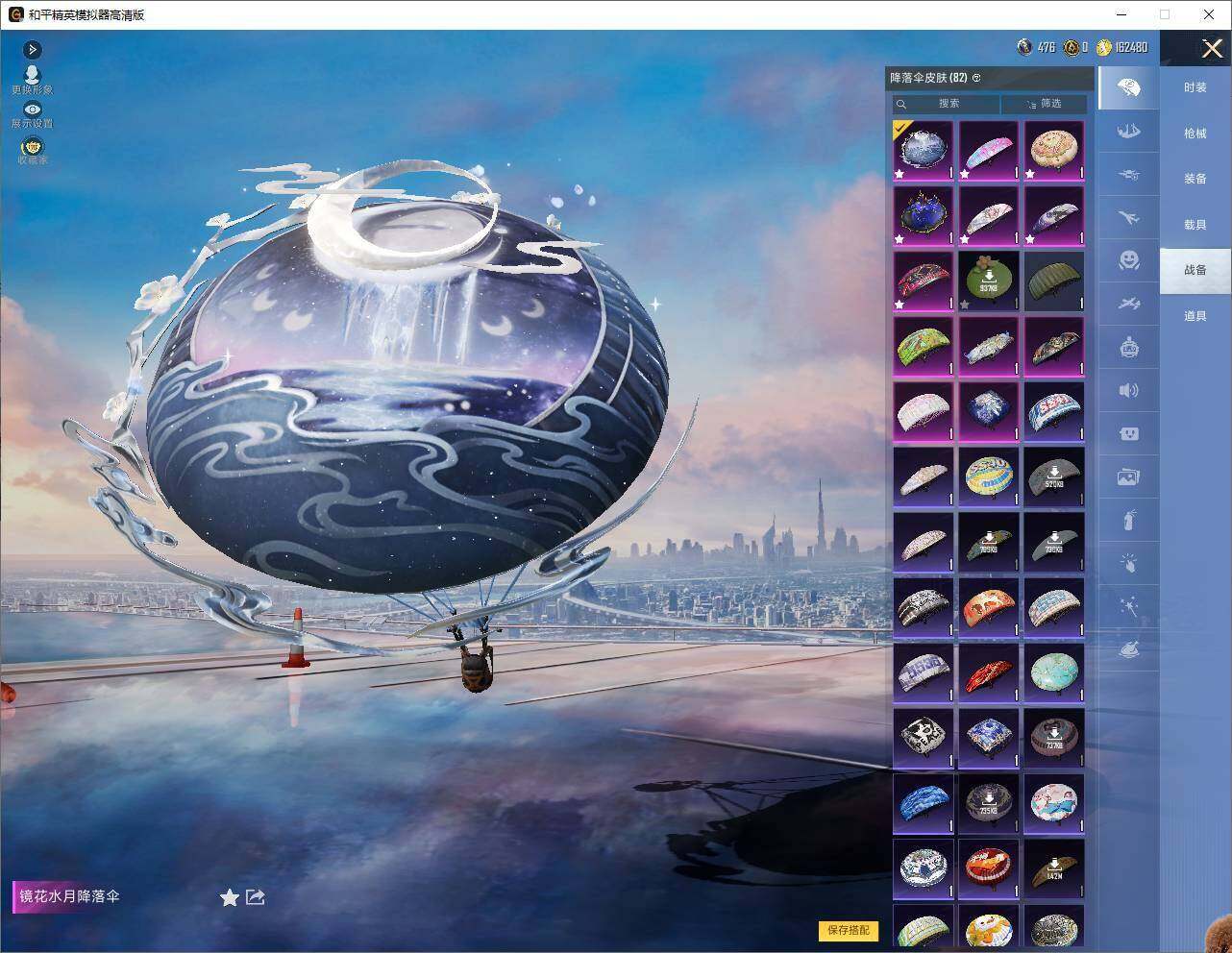Click the share icon beside parachute name
The height and width of the screenshot is (953, 1232).
(256, 896)
